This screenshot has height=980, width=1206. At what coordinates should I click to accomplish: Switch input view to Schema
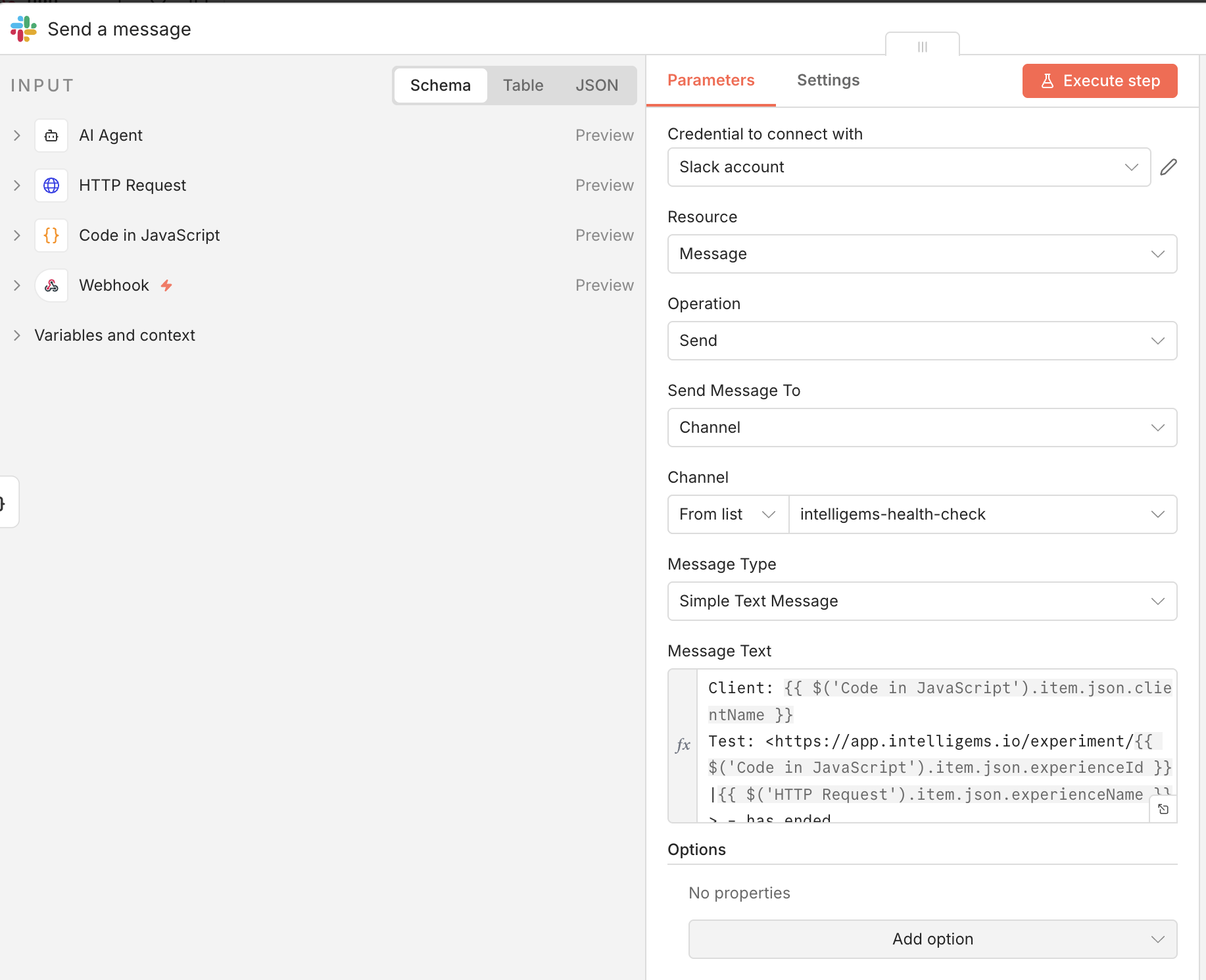[440, 86]
